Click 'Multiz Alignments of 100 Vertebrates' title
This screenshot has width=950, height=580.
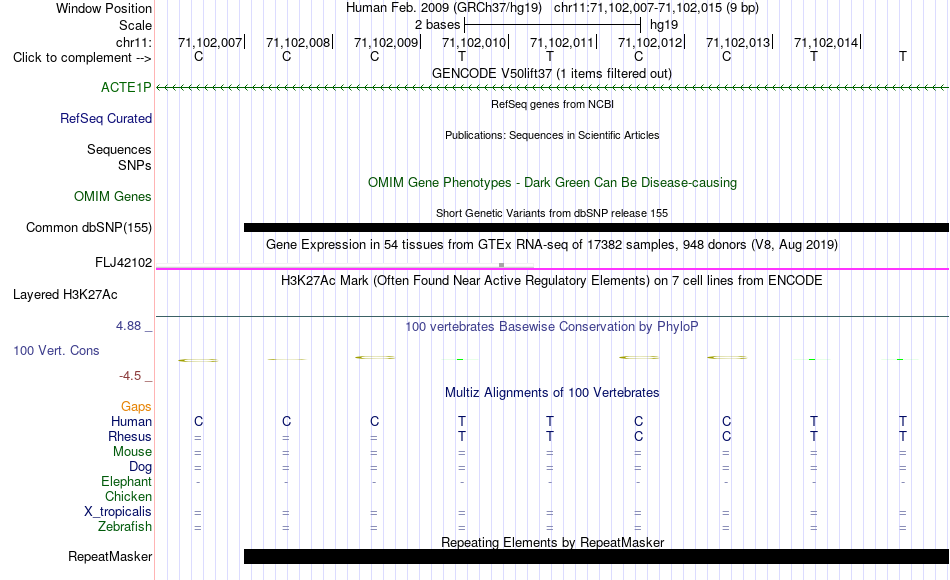(x=552, y=393)
